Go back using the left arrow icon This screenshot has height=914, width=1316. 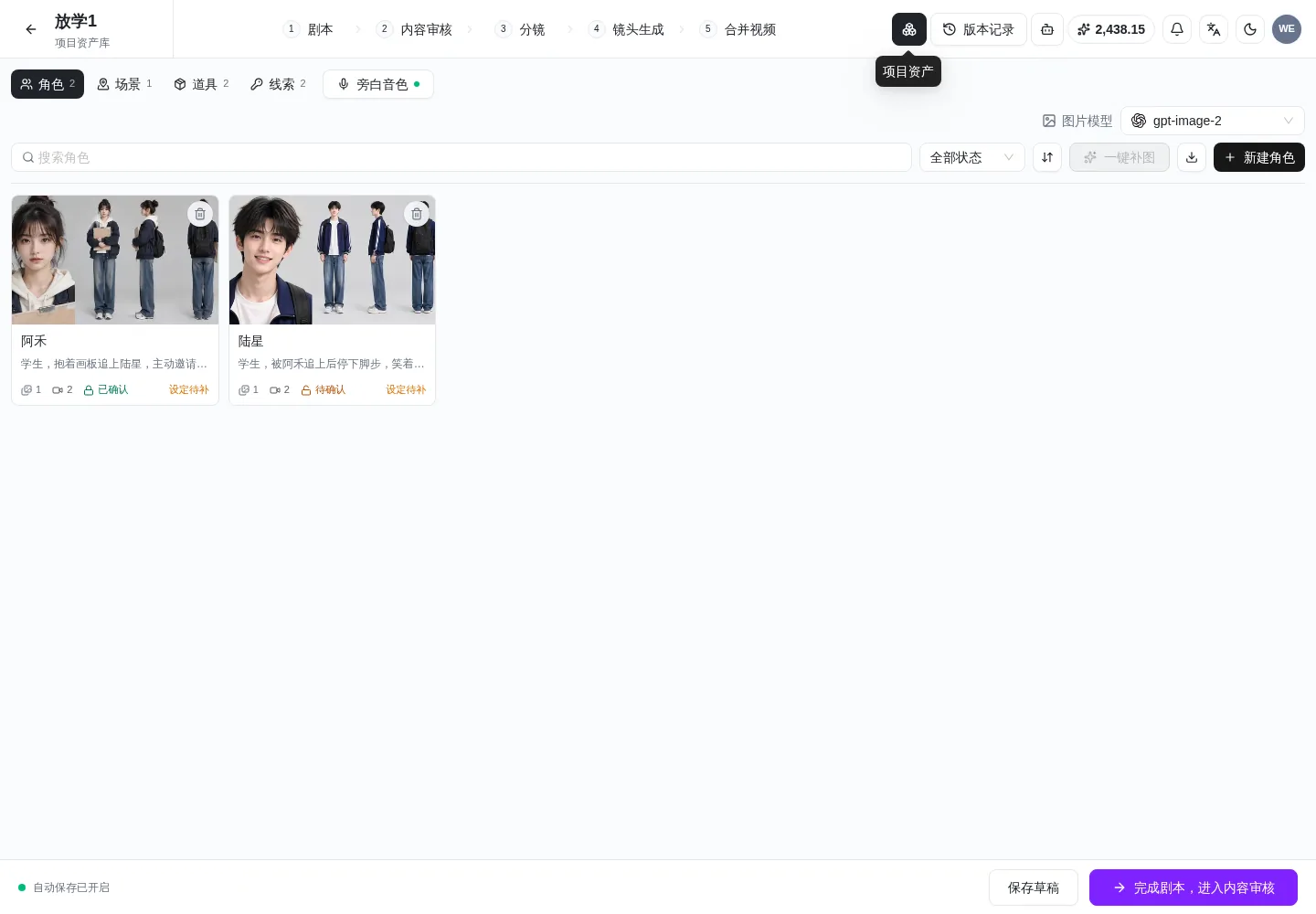coord(31,29)
